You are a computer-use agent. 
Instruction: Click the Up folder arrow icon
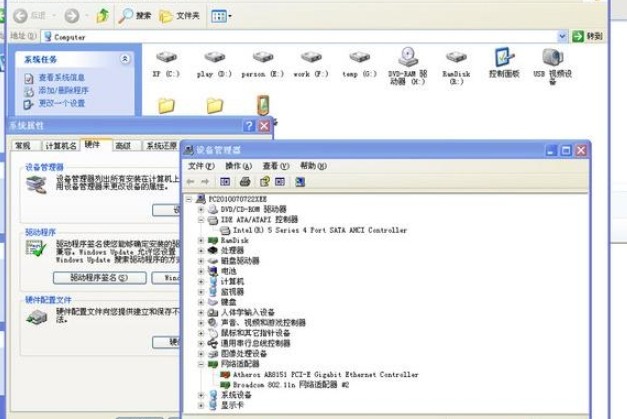coord(103,16)
